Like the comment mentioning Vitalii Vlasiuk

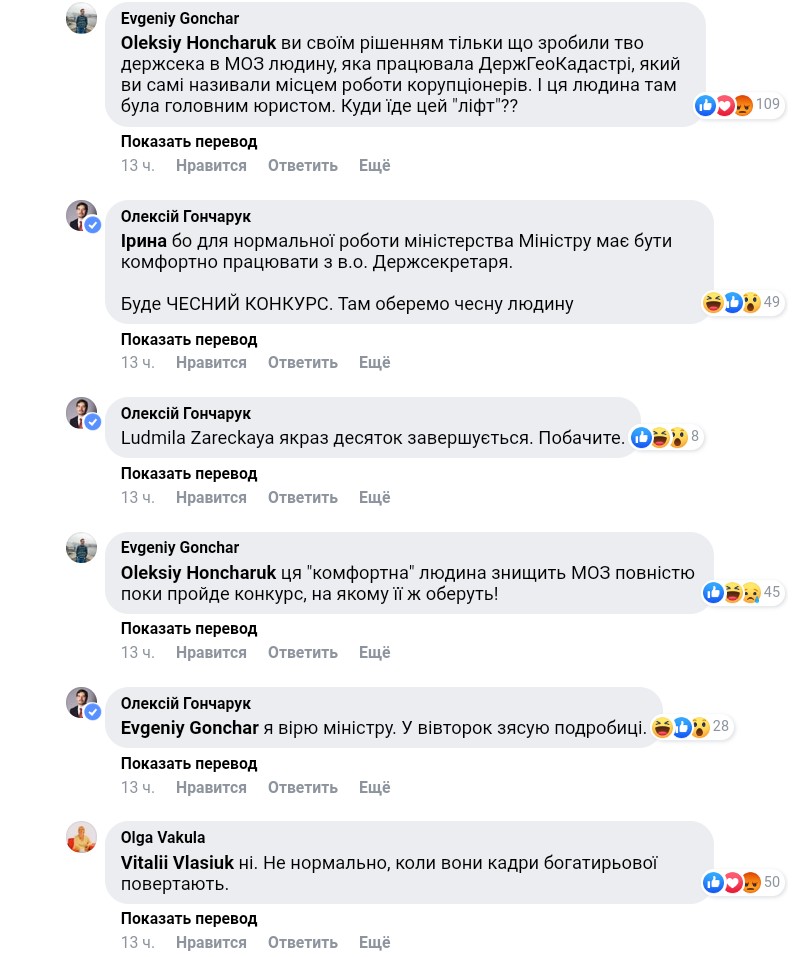pos(211,942)
